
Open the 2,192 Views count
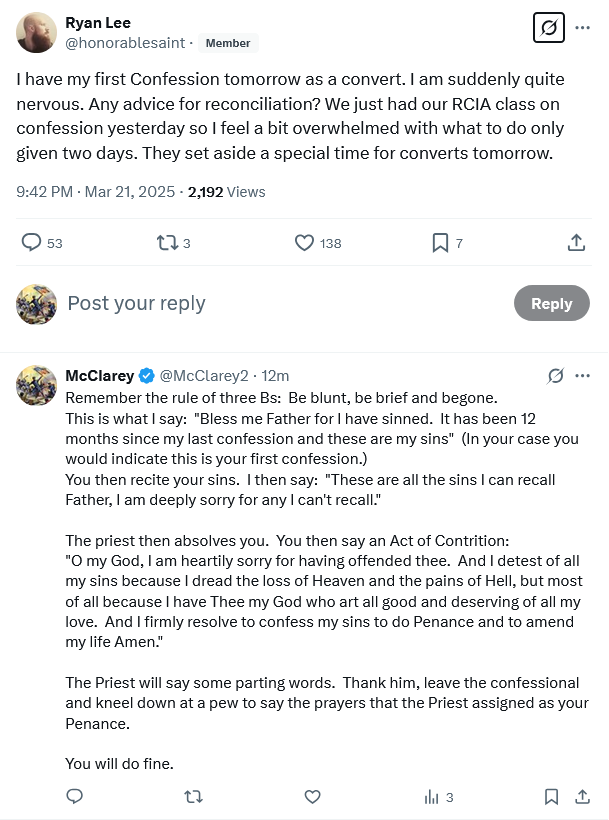(x=226, y=191)
